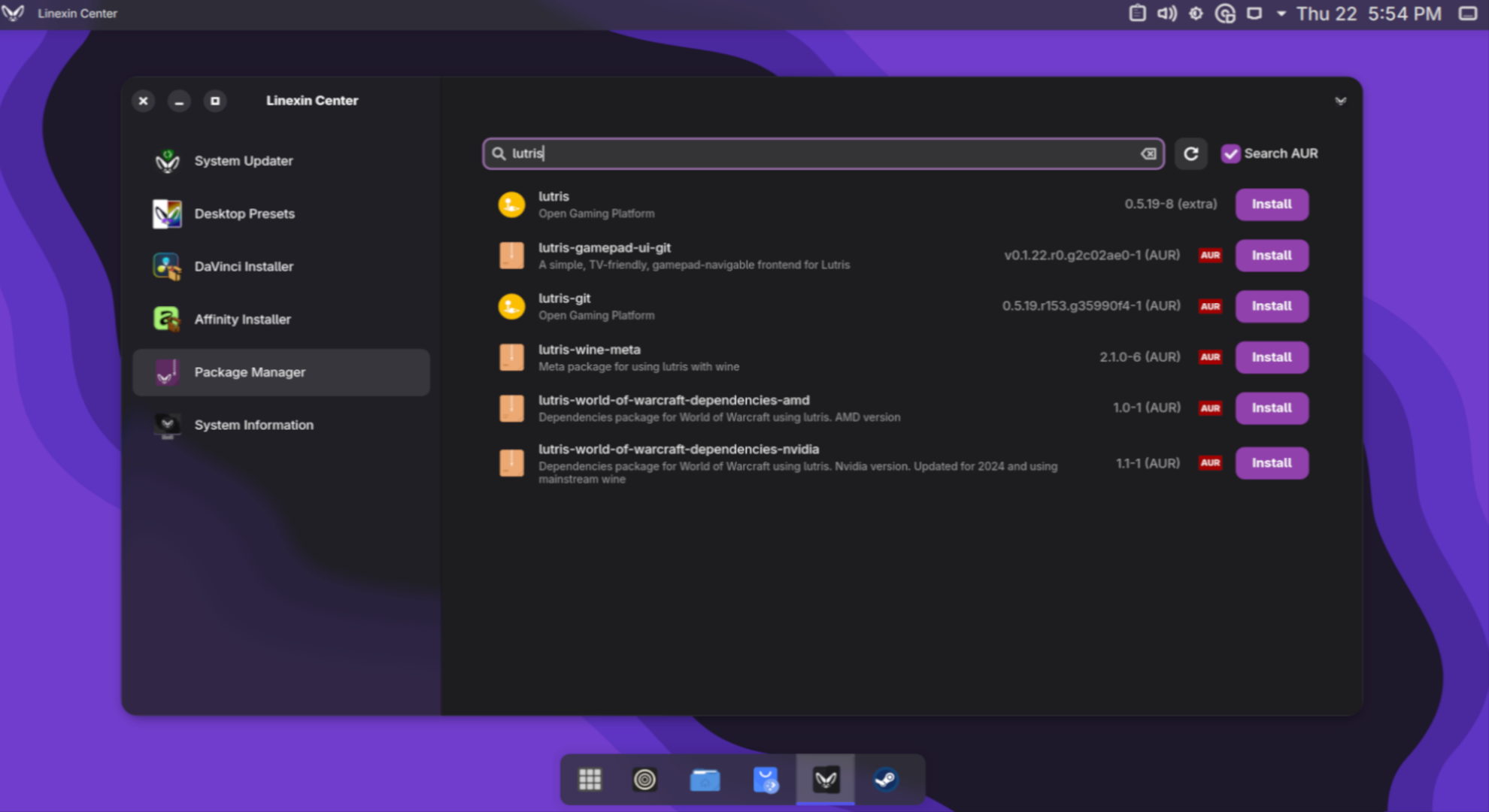Click AUR badge on lutris-wine-meta row
1489x812 pixels.
1210,357
